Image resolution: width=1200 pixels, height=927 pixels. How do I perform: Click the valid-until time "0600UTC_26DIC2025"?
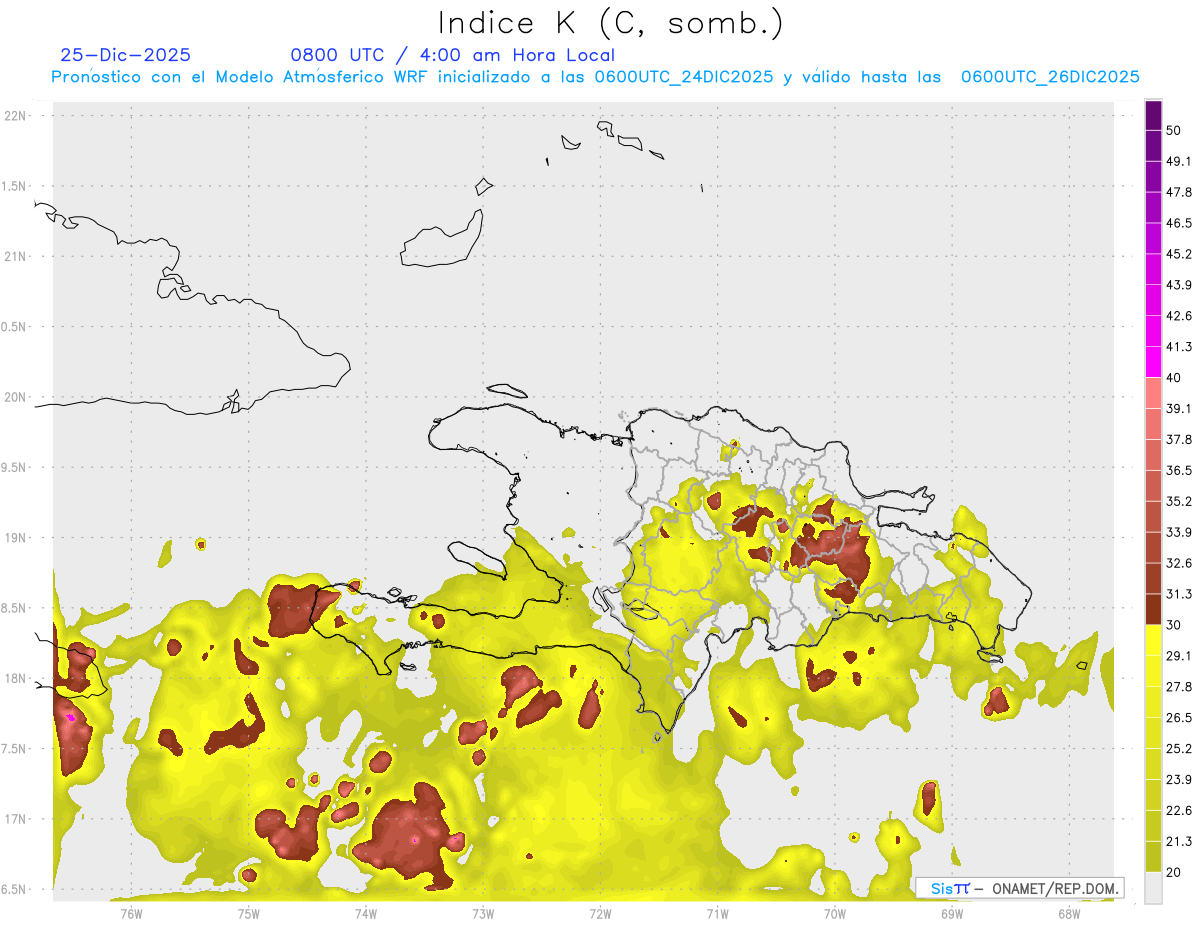point(1050,77)
